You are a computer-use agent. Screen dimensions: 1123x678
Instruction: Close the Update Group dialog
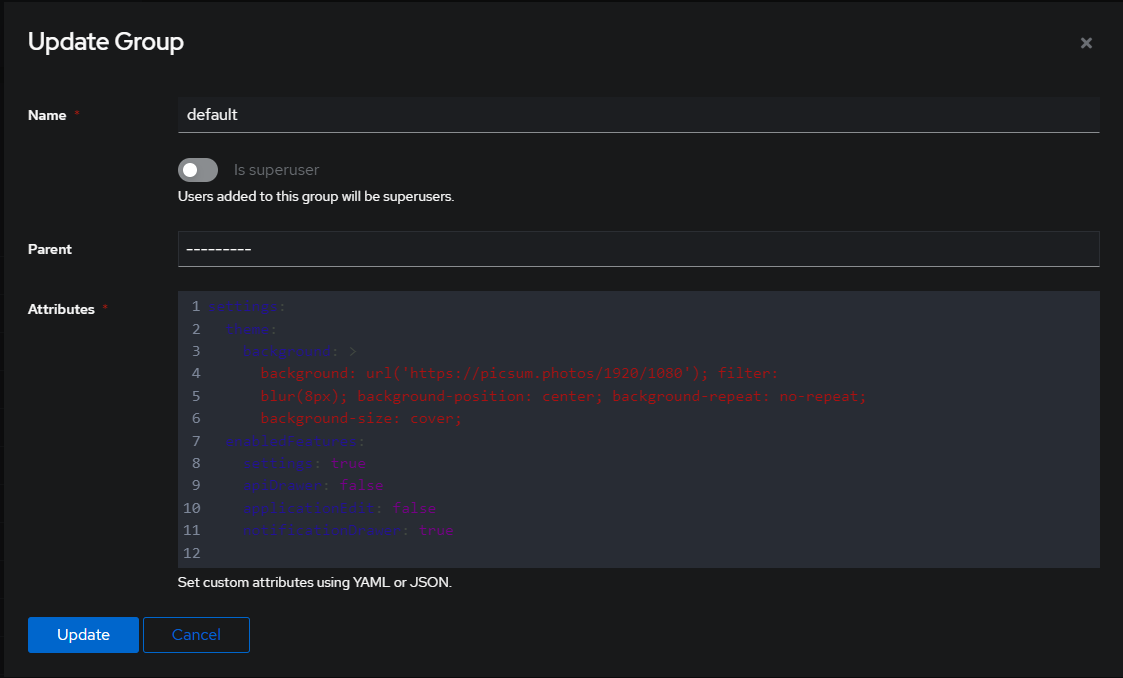tap(1086, 43)
